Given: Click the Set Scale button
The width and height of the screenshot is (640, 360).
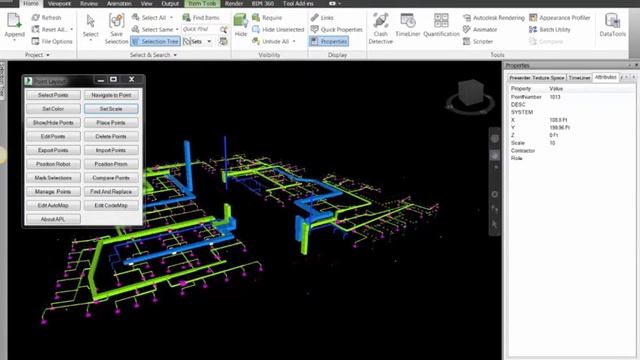Looking at the screenshot, I should pos(111,109).
